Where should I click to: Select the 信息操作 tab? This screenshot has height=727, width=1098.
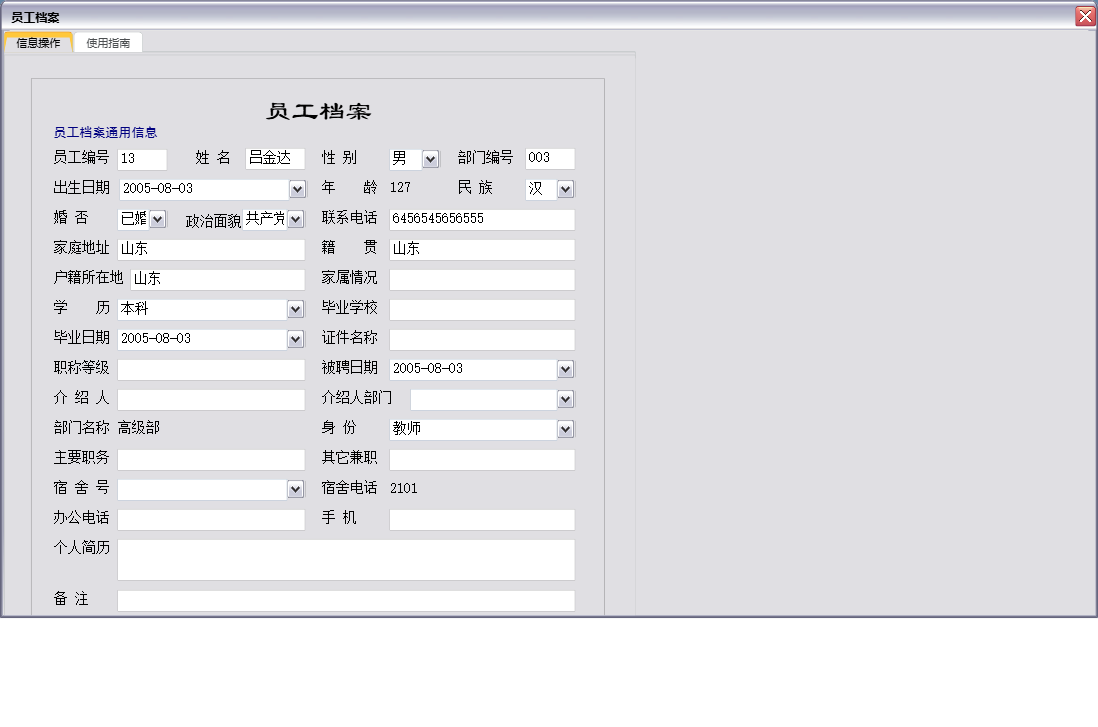tap(37, 43)
